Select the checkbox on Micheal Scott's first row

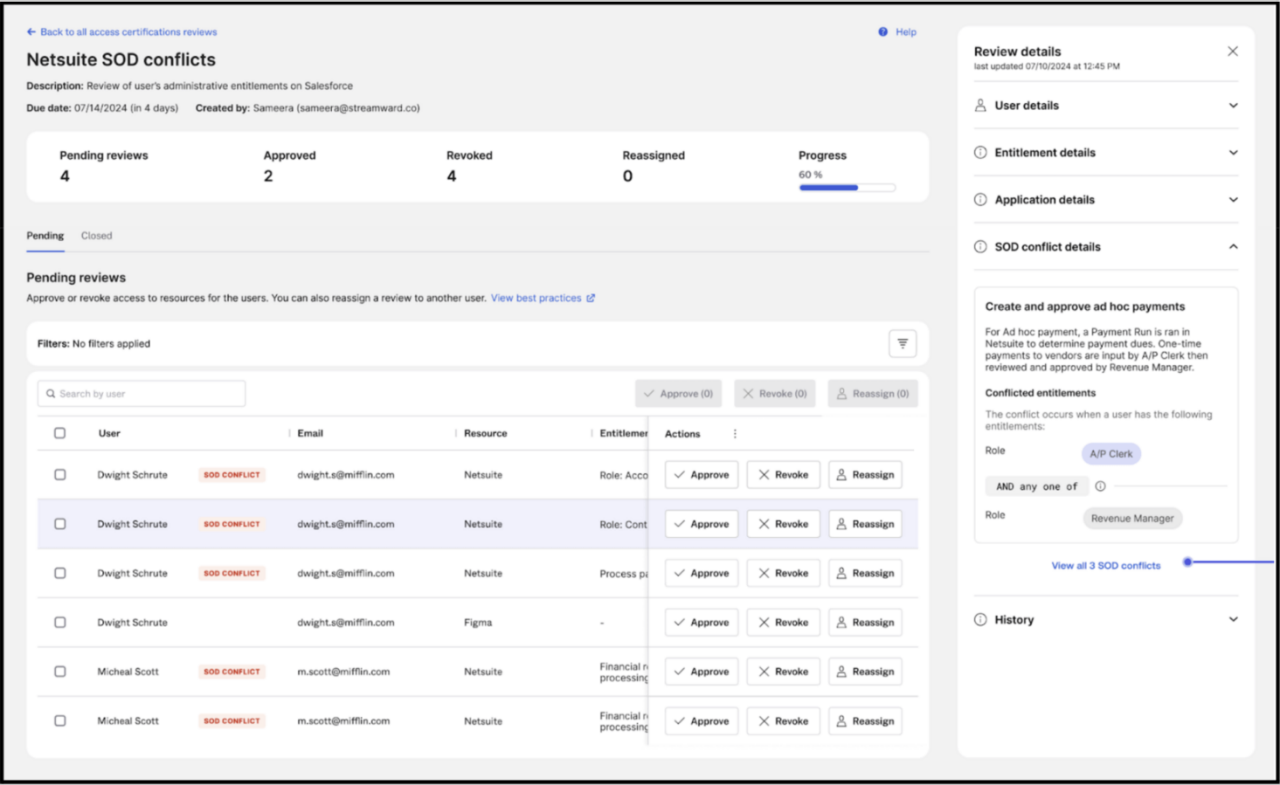(59, 671)
